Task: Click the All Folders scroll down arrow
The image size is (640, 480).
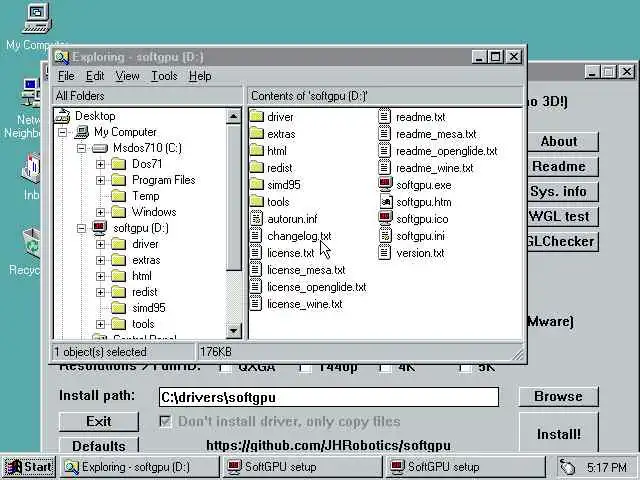Action: click(233, 330)
